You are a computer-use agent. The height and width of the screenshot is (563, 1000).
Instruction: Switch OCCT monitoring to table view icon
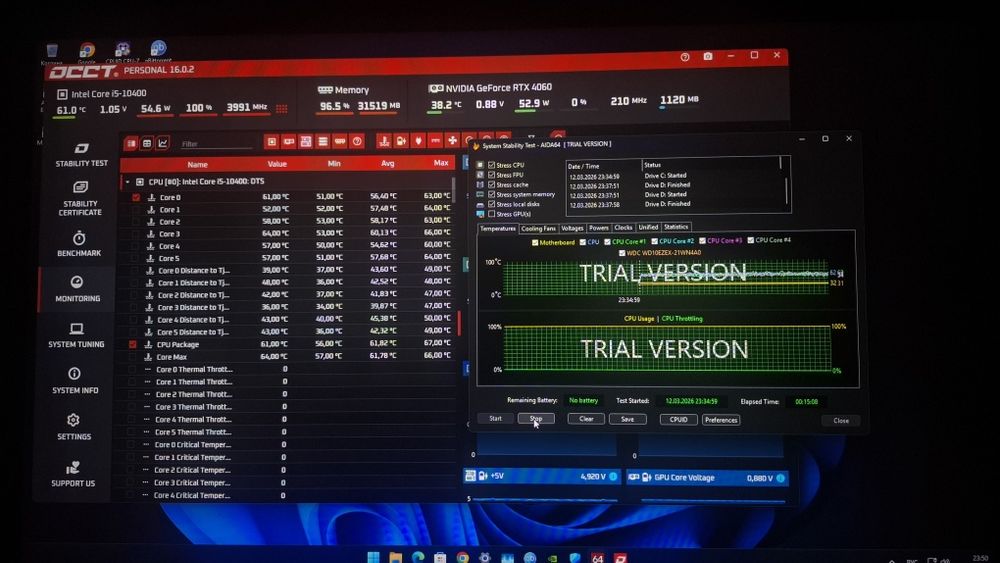[131, 143]
